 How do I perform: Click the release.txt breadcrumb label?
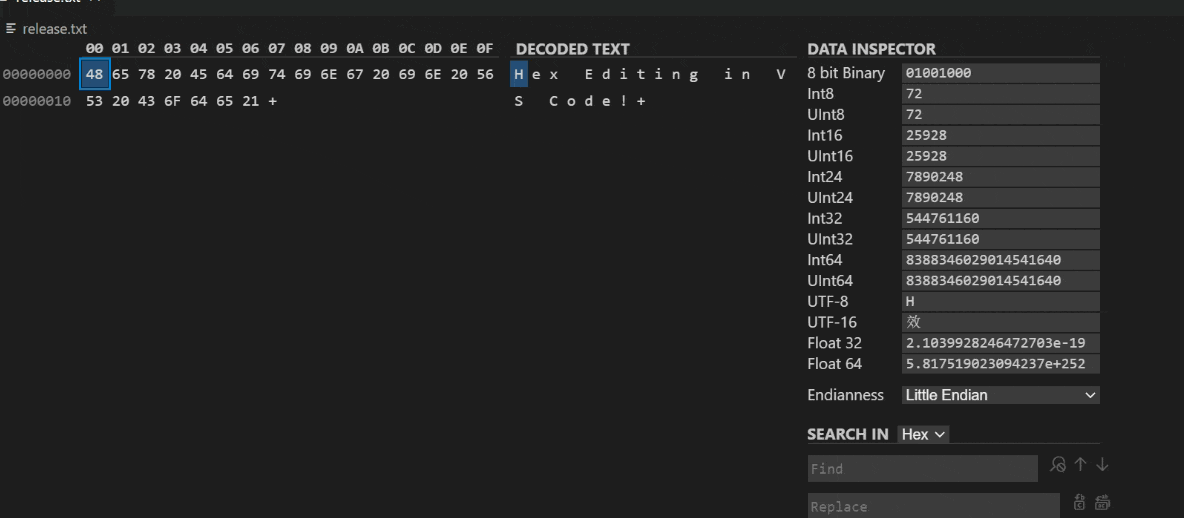click(55, 29)
